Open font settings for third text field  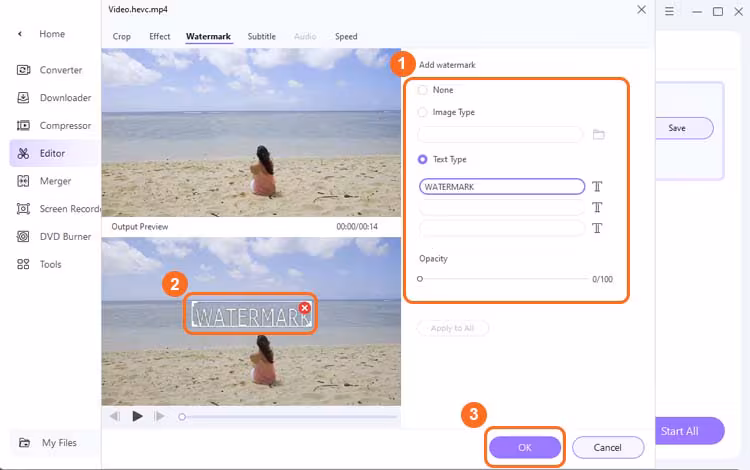597,228
